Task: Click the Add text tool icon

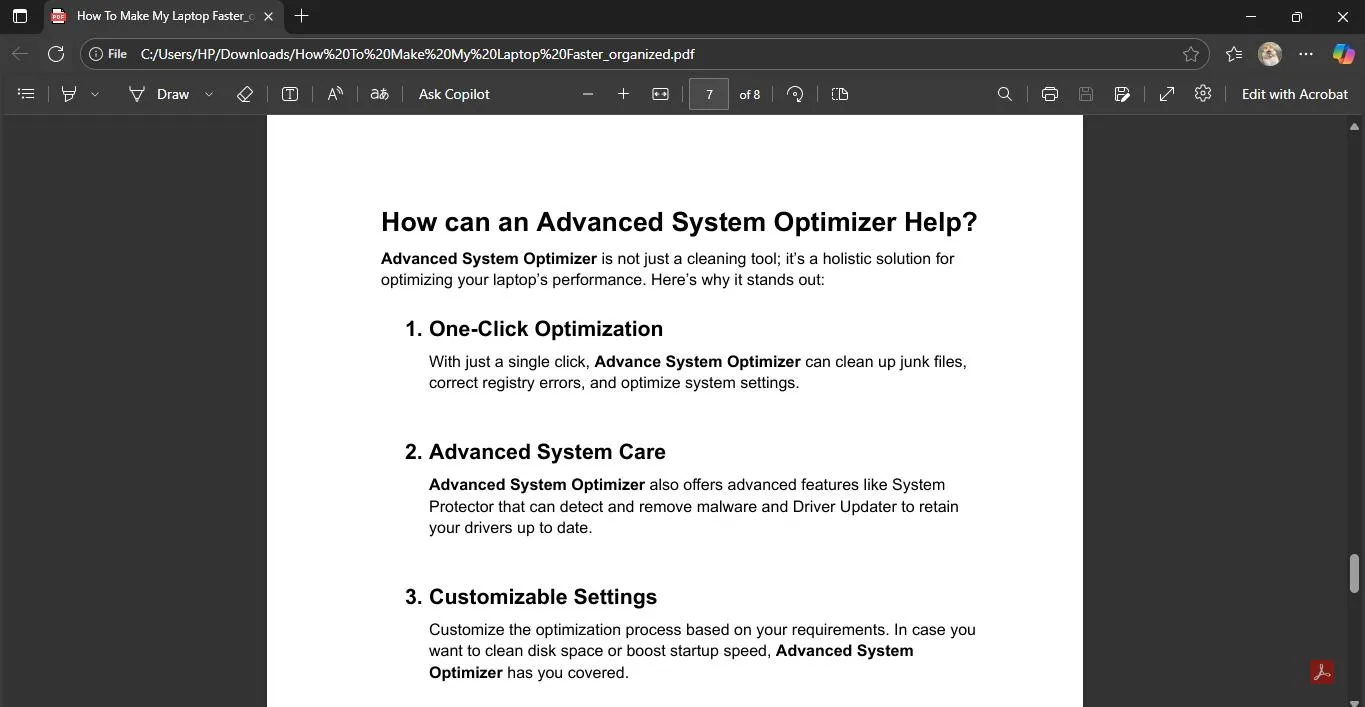Action: coord(290,94)
